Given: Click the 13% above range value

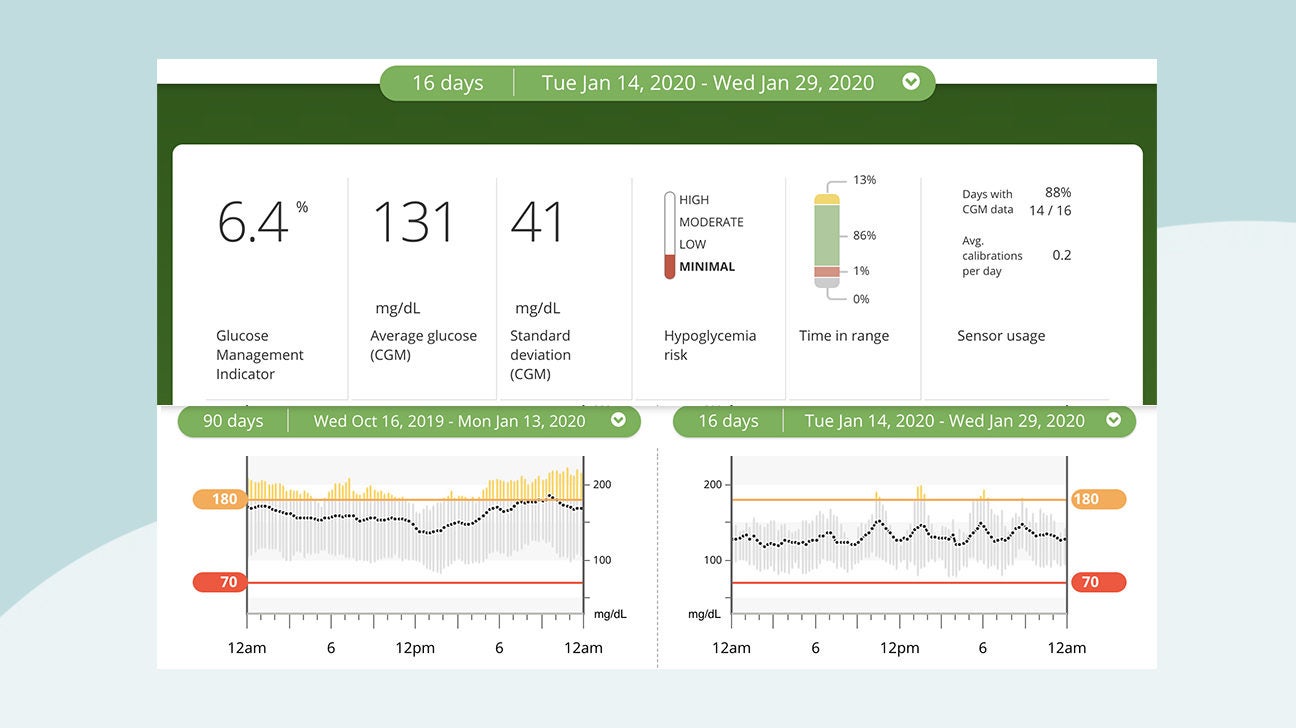Looking at the screenshot, I should pos(864,180).
